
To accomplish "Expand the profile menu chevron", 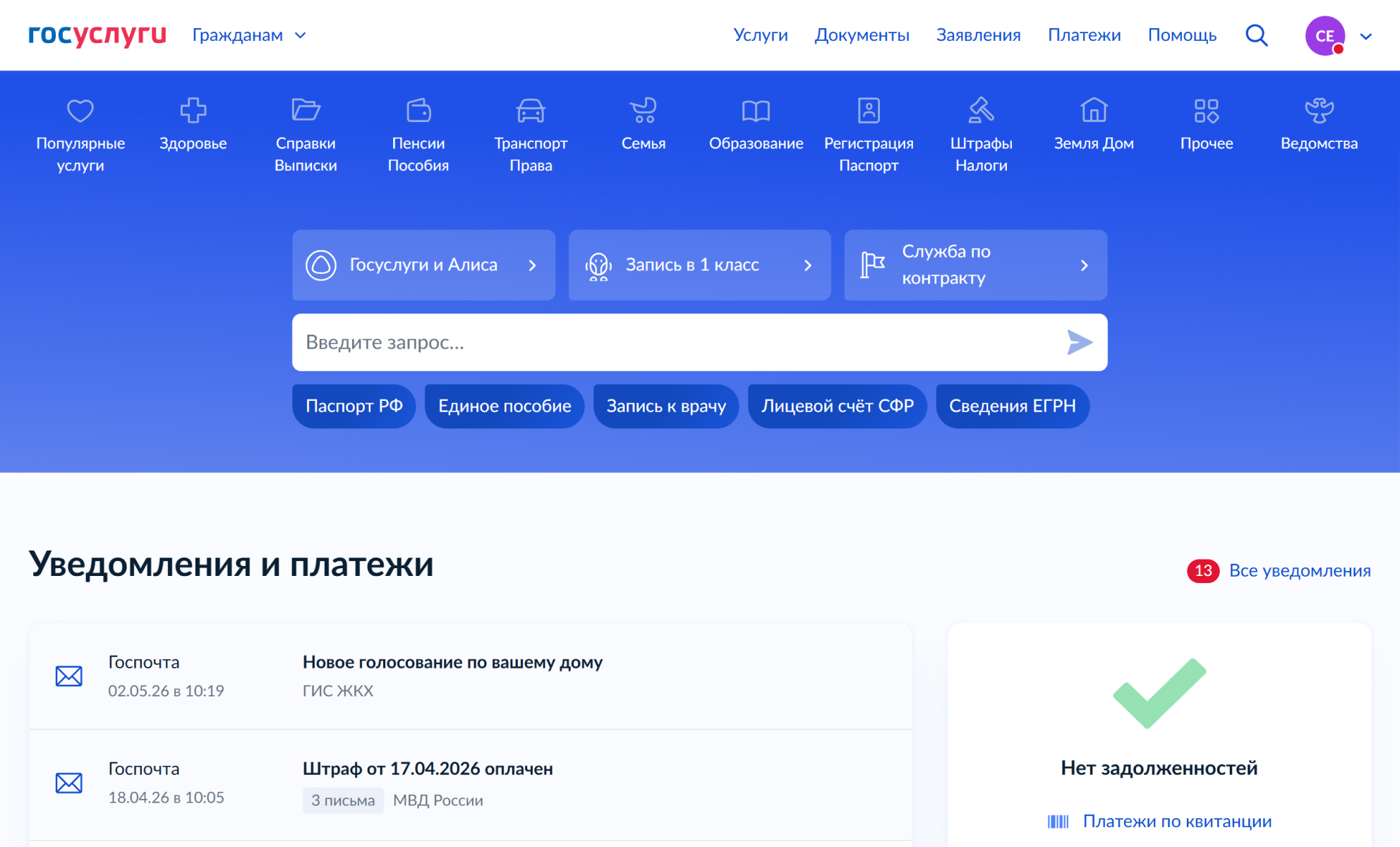I will [1365, 37].
